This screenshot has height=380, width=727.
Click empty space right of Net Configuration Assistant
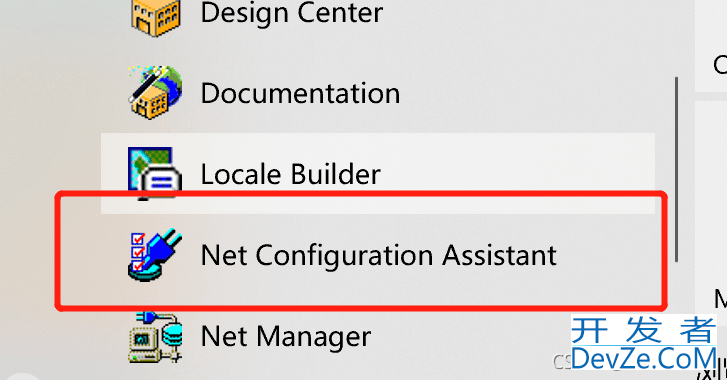click(607, 255)
